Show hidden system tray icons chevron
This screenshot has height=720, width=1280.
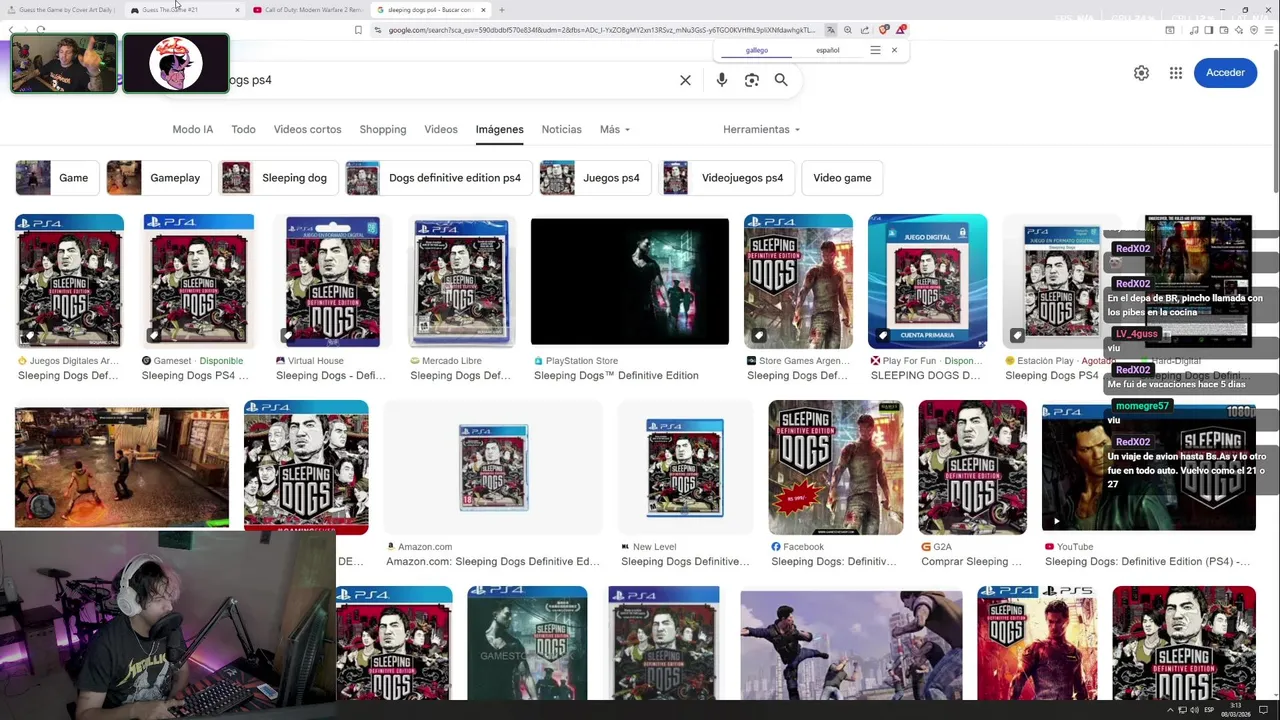point(1170,710)
